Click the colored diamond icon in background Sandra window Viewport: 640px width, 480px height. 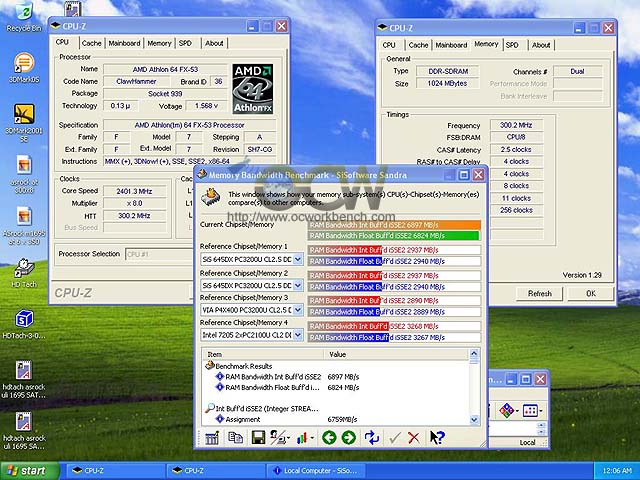point(506,410)
